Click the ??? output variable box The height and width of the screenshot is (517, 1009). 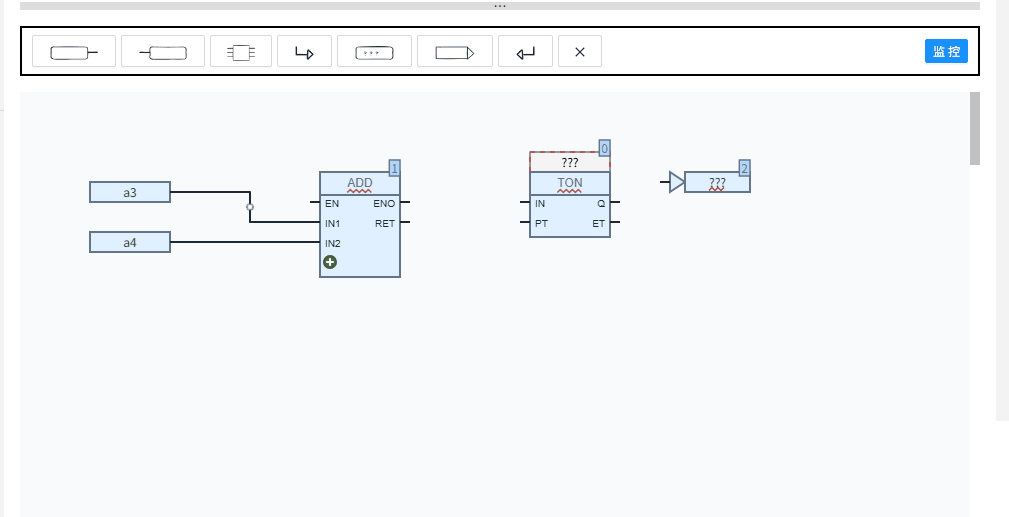pos(717,182)
